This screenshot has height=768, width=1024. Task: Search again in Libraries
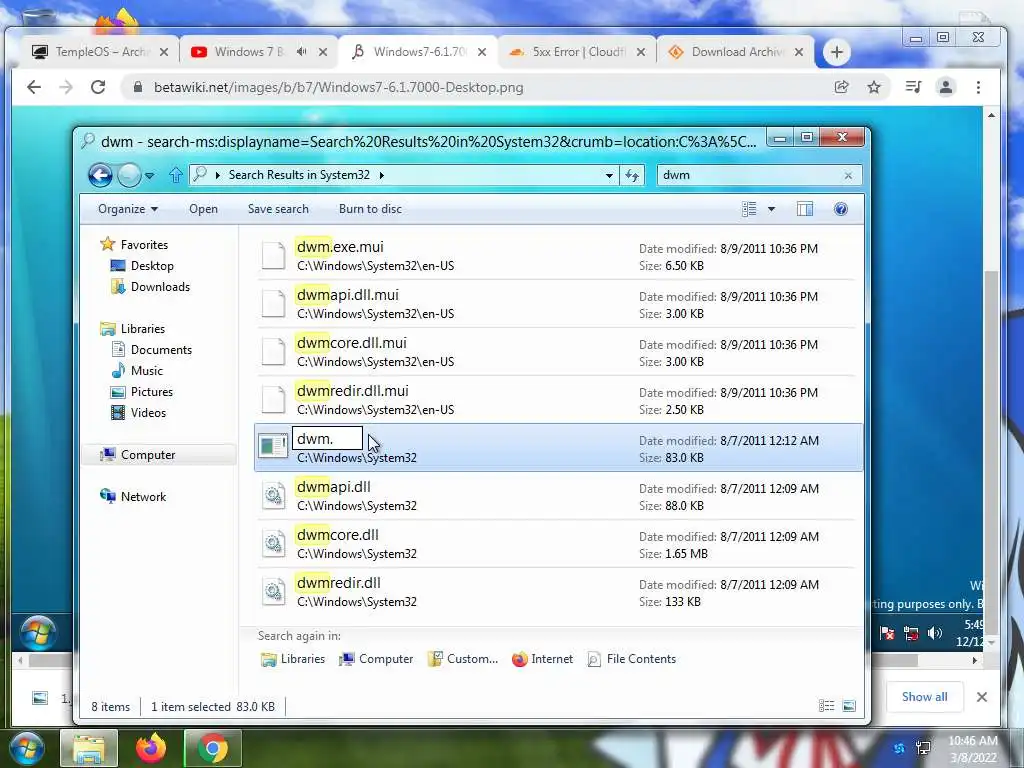pos(293,659)
